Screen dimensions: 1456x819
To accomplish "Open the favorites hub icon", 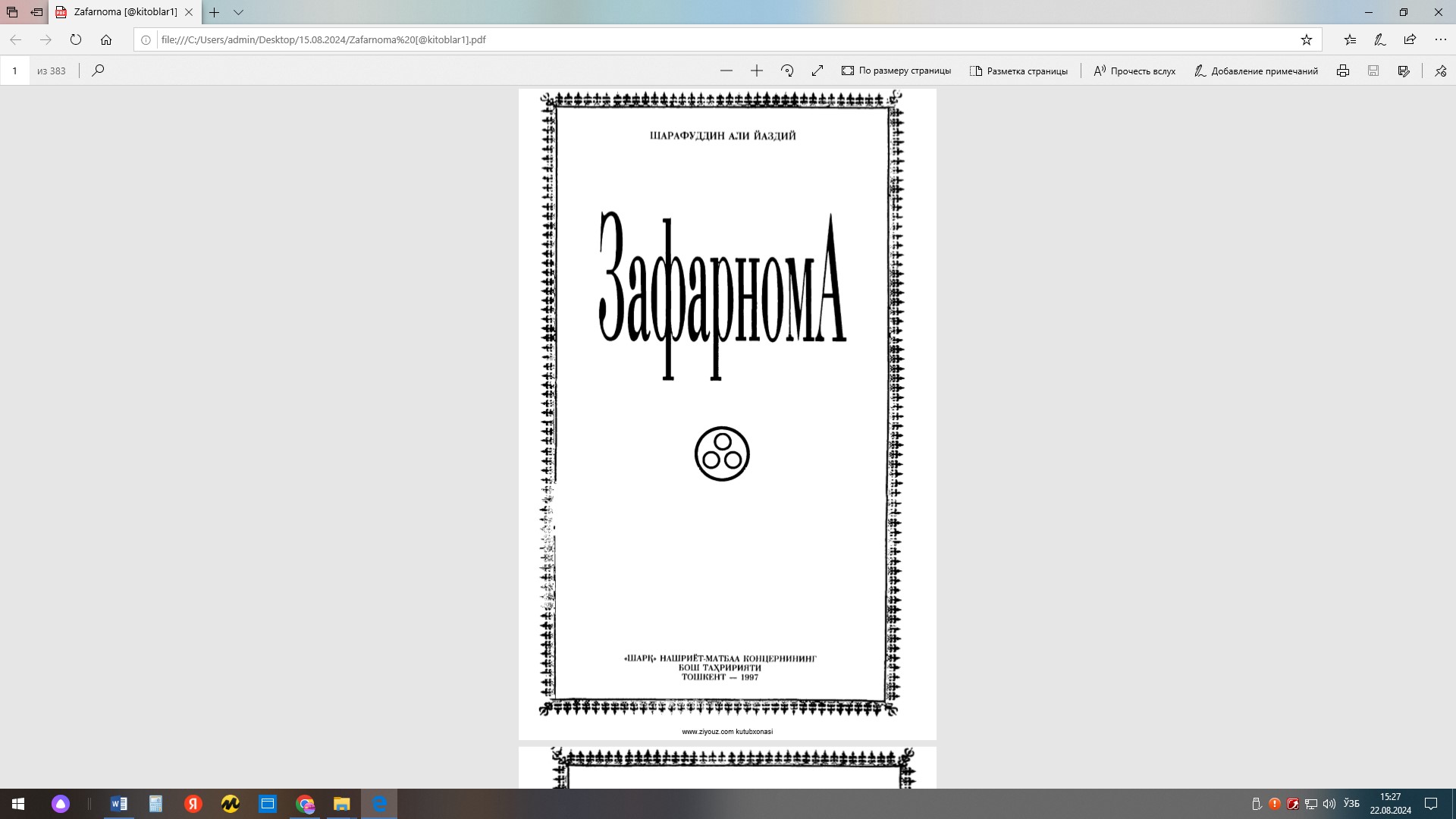I will 1350,39.
